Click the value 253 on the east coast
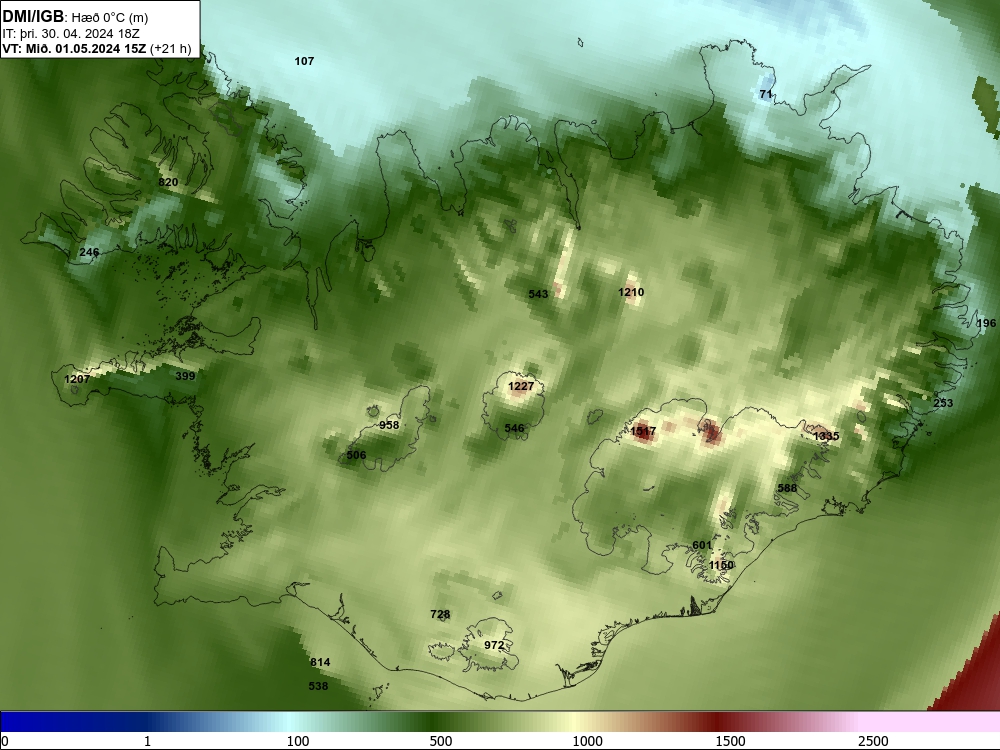The height and width of the screenshot is (750, 1000). tap(943, 403)
